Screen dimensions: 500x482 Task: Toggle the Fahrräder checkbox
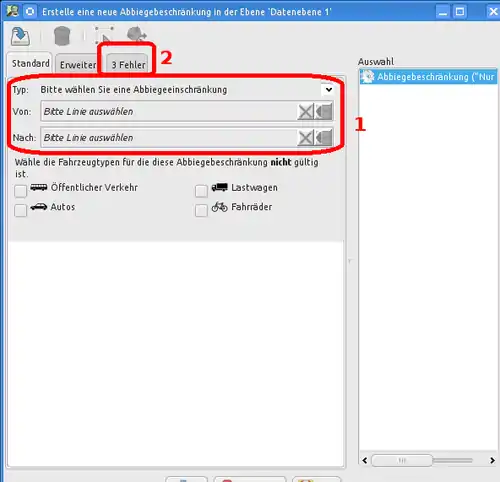[x=201, y=211]
